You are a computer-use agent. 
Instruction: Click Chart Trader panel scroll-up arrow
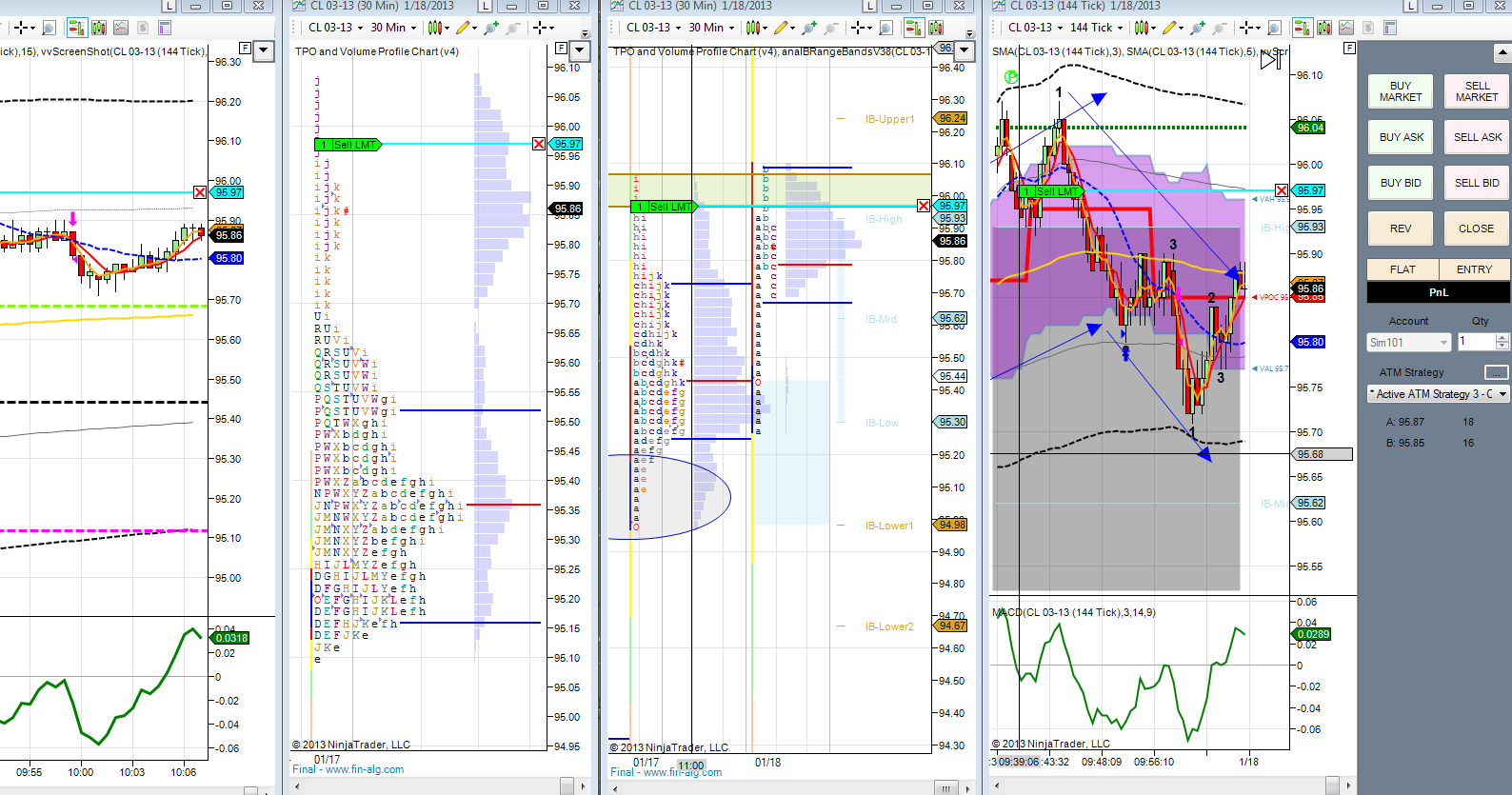pos(1503,53)
